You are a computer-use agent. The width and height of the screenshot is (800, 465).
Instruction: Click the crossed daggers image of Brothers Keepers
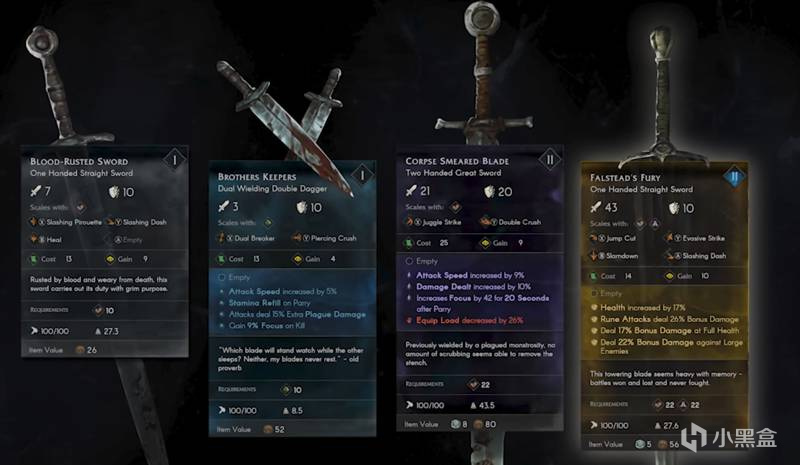286,125
